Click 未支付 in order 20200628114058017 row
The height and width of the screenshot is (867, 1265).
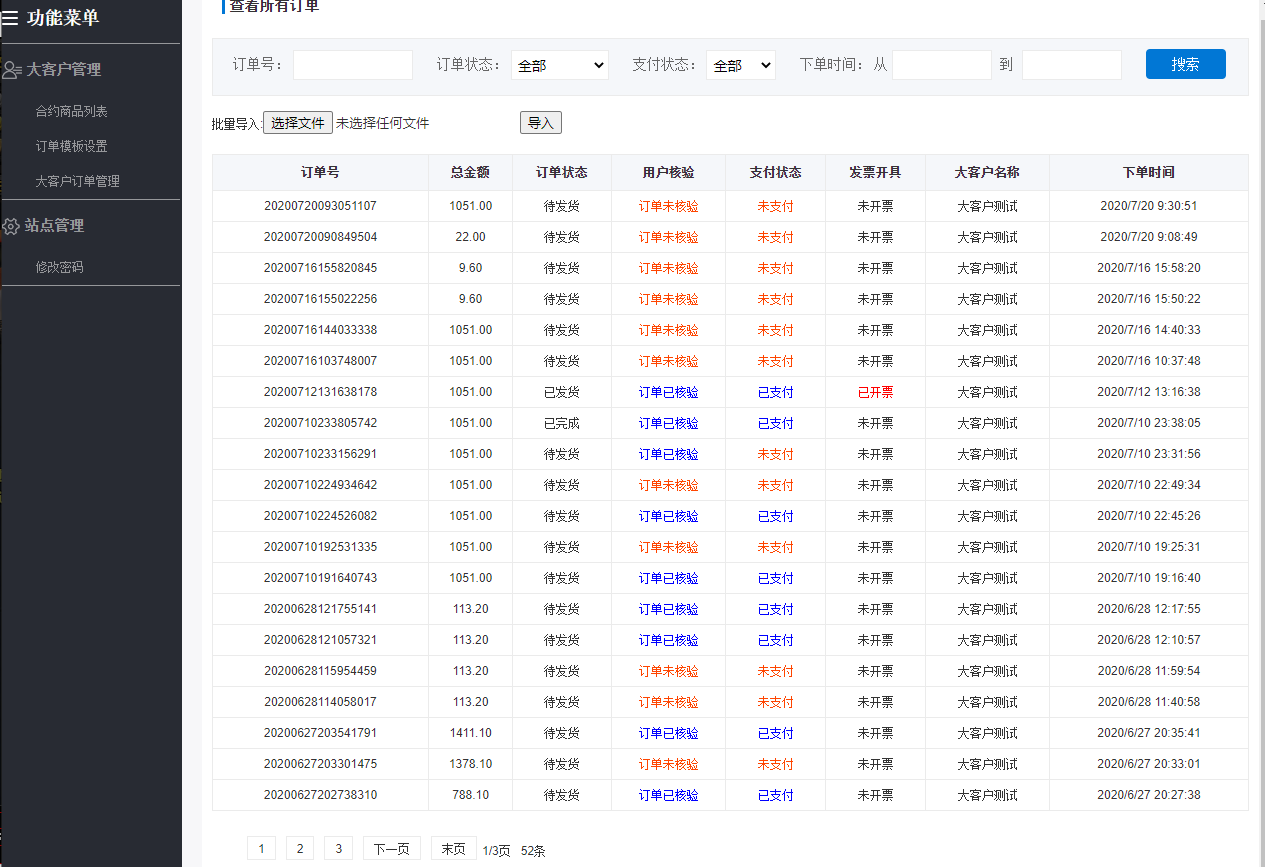pos(775,702)
